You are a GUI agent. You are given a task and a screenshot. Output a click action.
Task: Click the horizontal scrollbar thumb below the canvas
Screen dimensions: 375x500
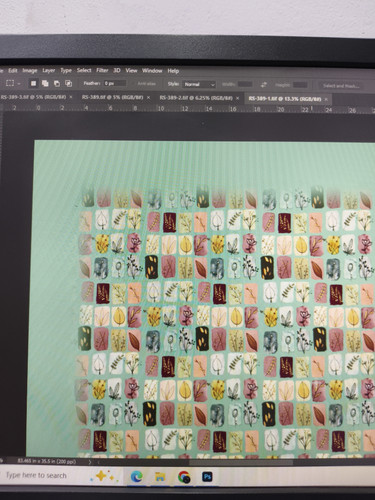(x=241, y=463)
